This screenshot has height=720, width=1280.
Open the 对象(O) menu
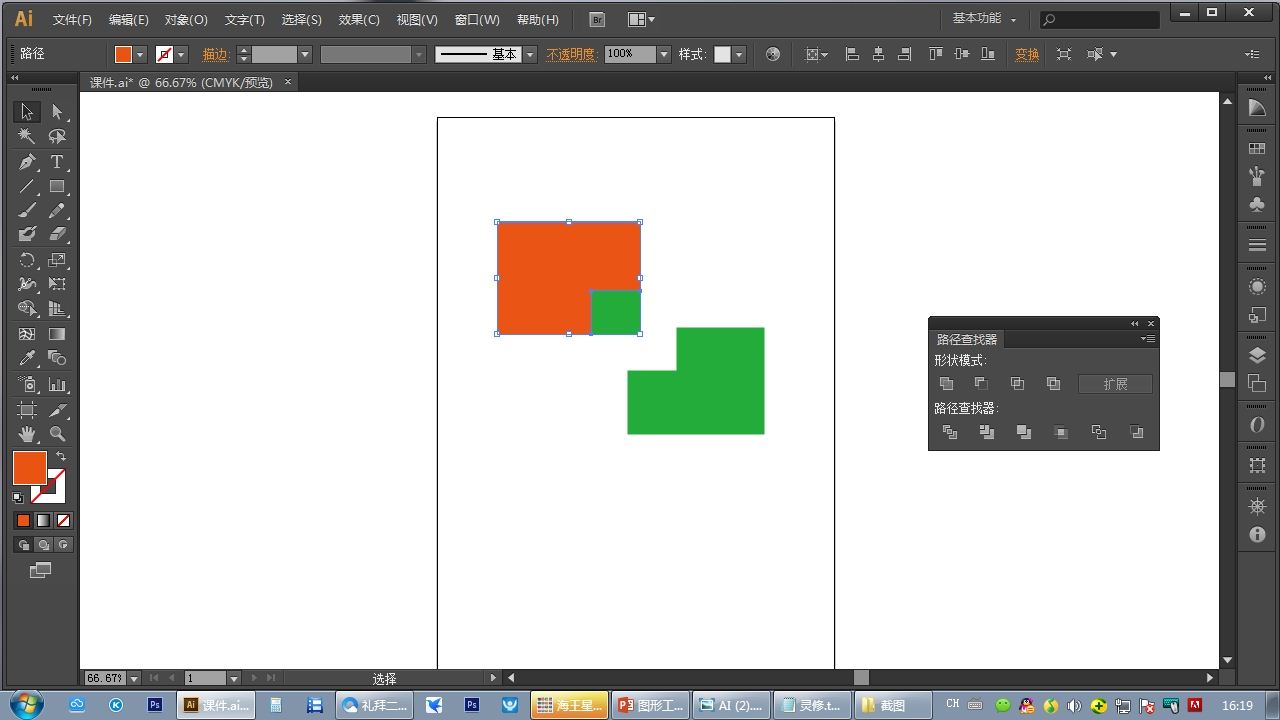[x=187, y=20]
